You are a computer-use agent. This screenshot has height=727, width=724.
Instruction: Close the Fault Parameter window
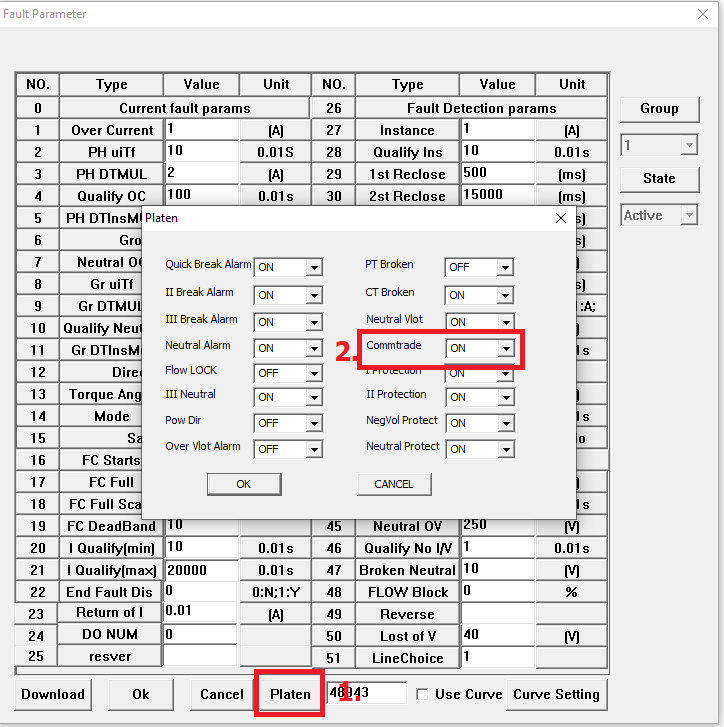point(703,14)
